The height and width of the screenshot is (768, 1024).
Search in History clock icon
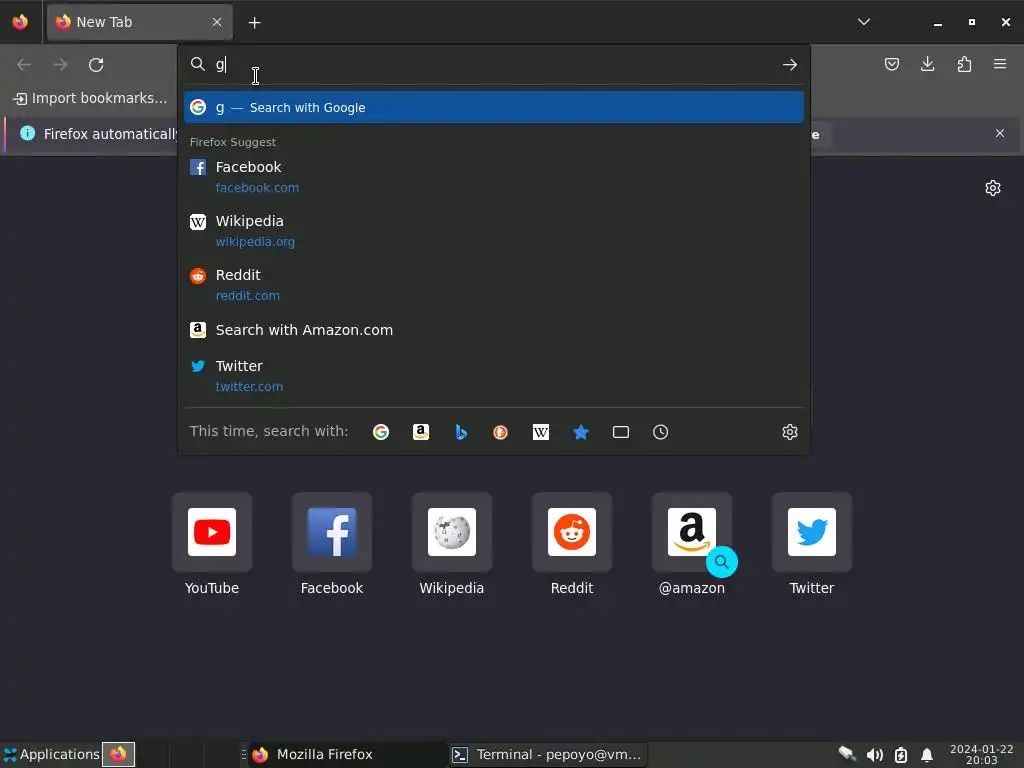[661, 432]
